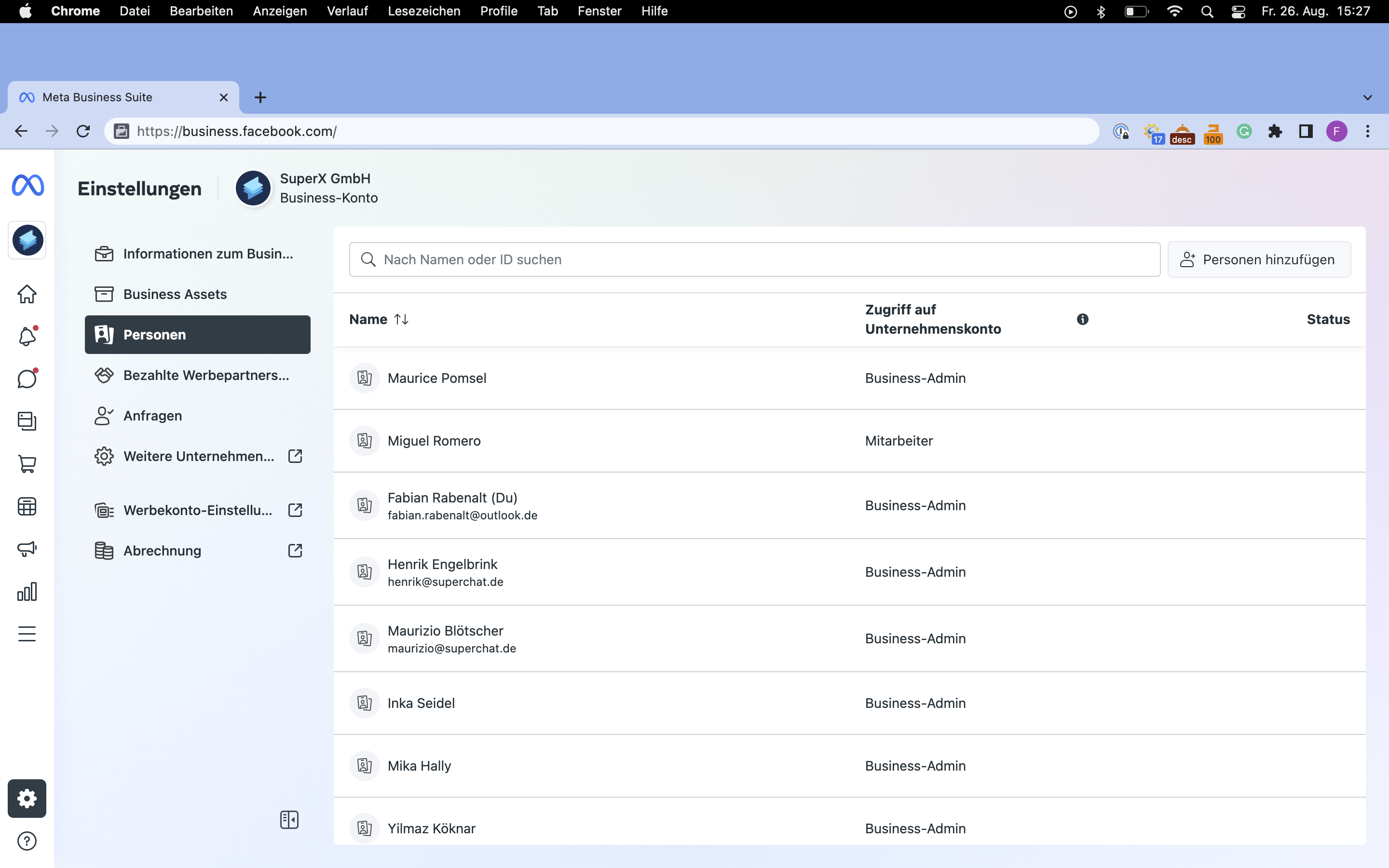Select Business Assets in settings menu
The image size is (1389, 868).
click(175, 294)
